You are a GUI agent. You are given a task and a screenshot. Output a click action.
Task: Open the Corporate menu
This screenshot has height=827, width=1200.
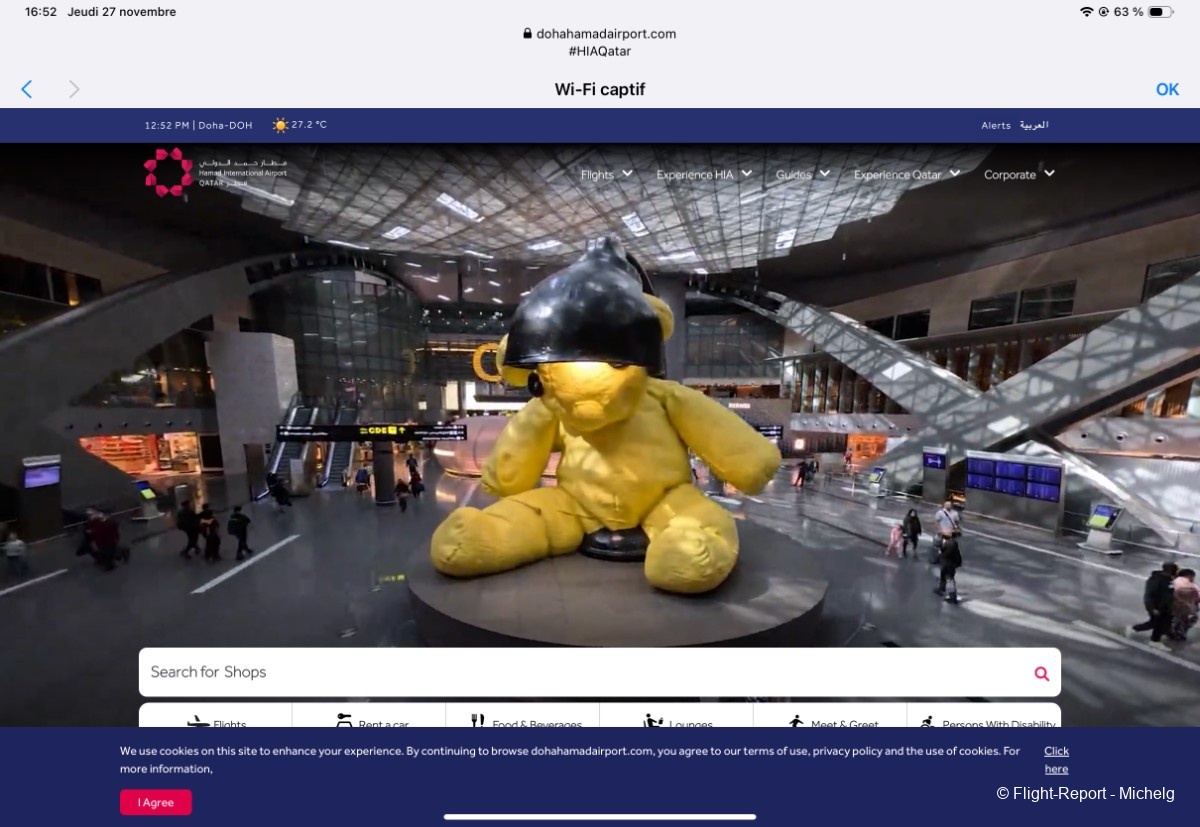[1018, 174]
